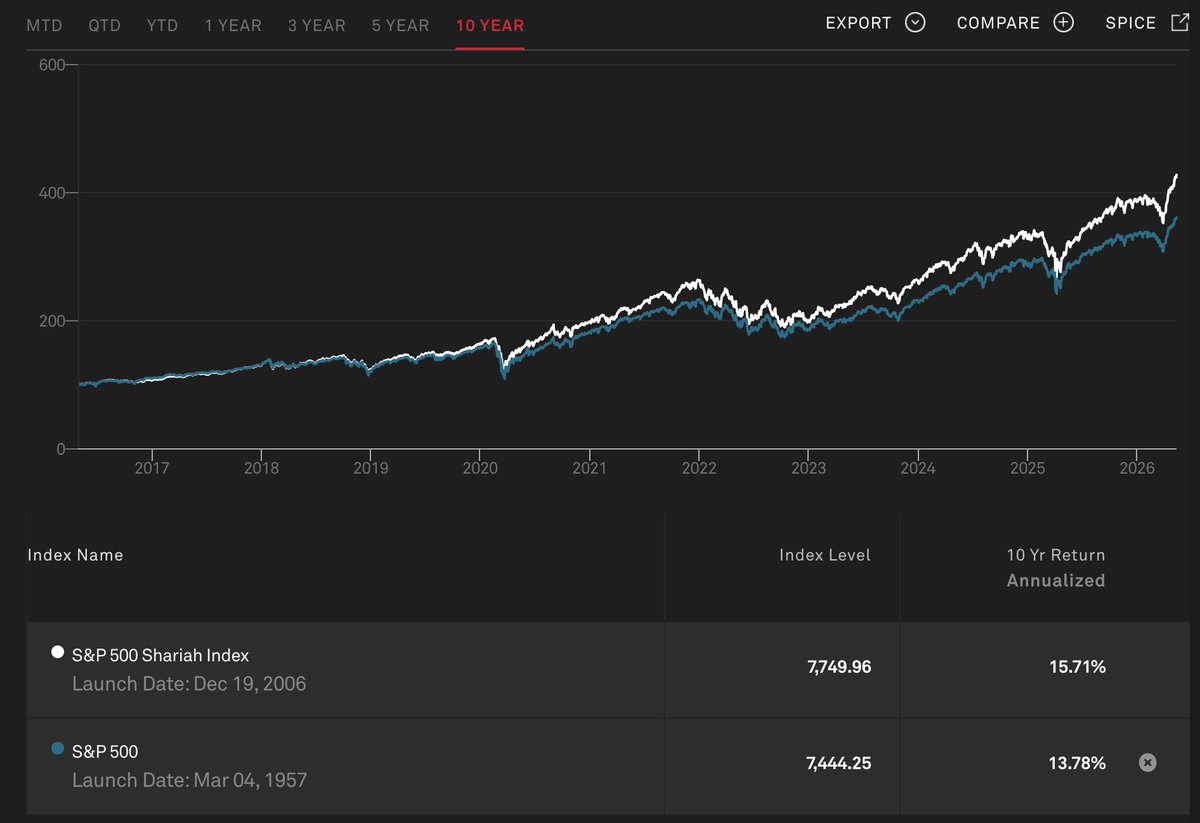Click the 2018 x-axis year label
Viewport: 1200px width, 823px height.
261,468
